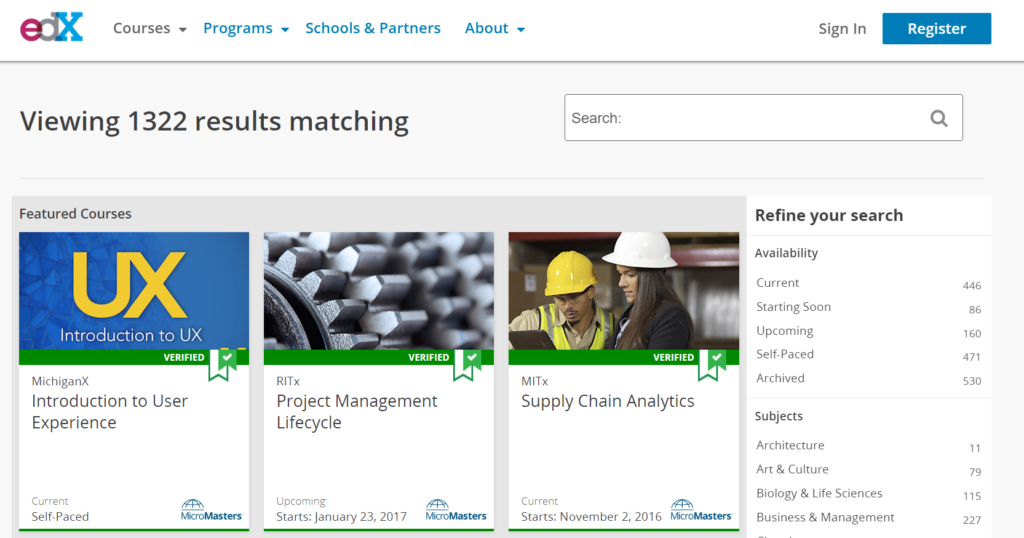
Task: Click 'Starts: November 2, 2016' text
Action: click(x=592, y=516)
